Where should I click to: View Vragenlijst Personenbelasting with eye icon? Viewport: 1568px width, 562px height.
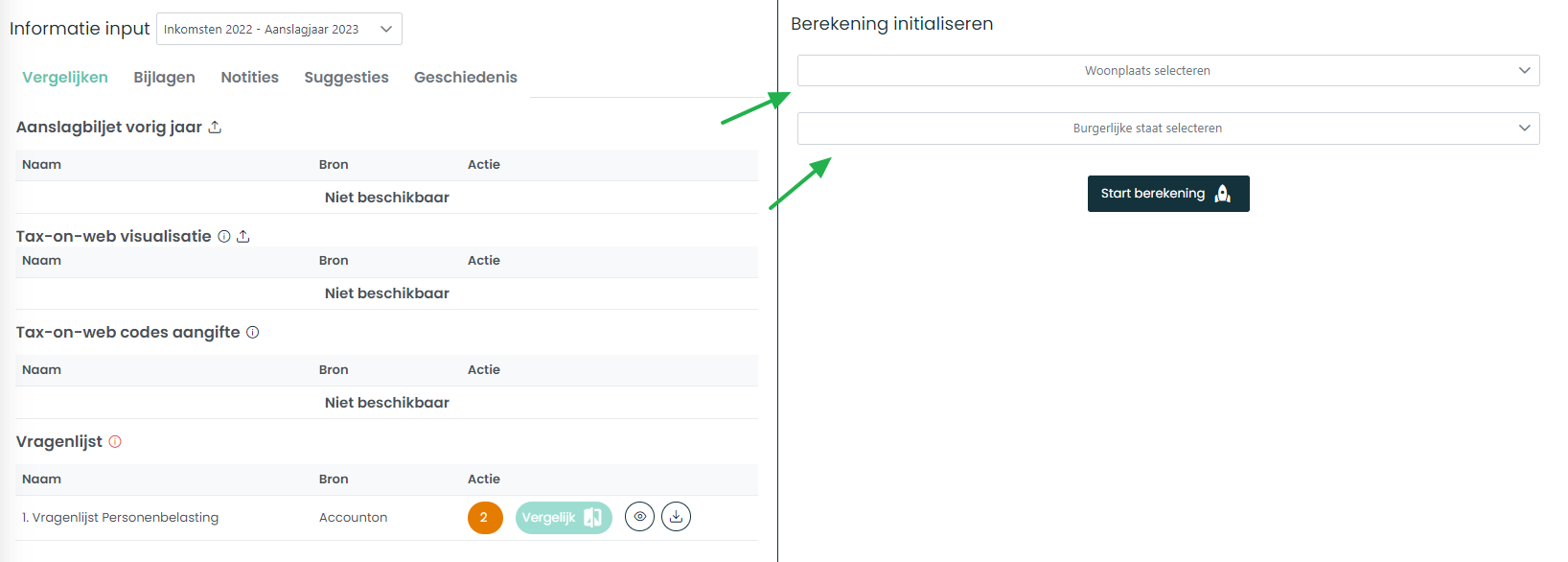640,517
